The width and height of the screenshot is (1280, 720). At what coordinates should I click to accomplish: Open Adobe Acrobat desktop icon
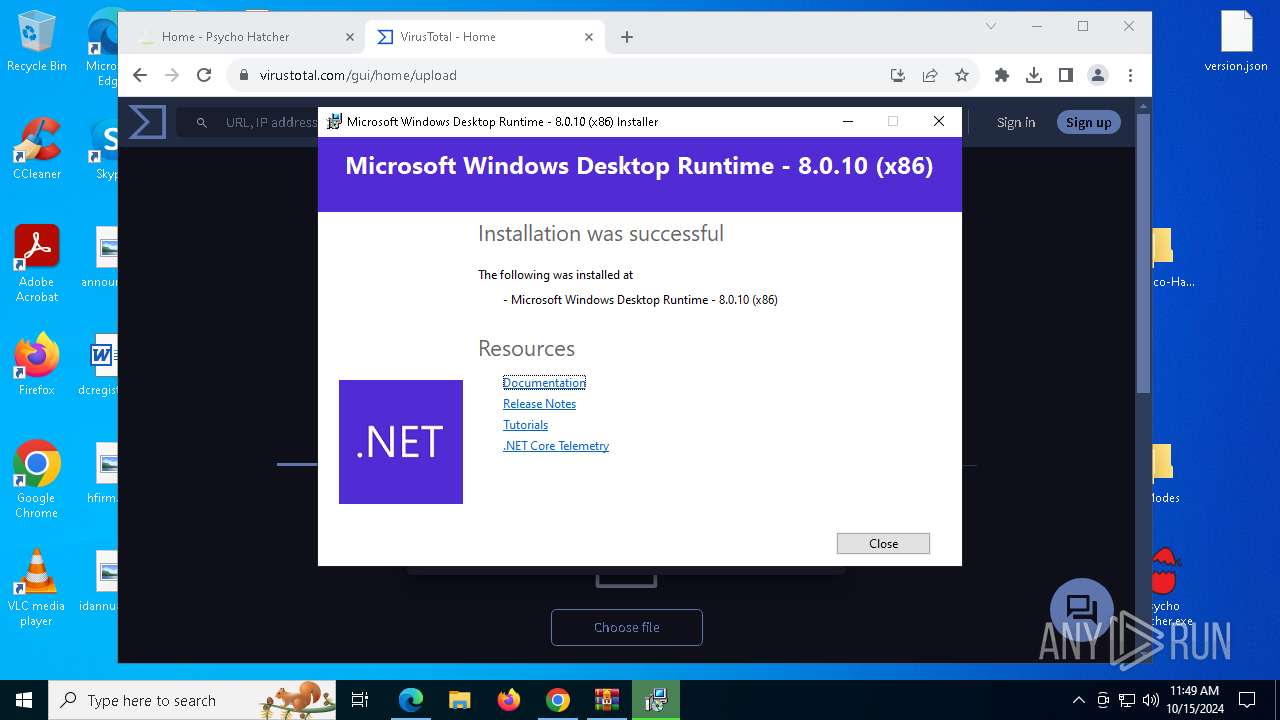tap(37, 264)
